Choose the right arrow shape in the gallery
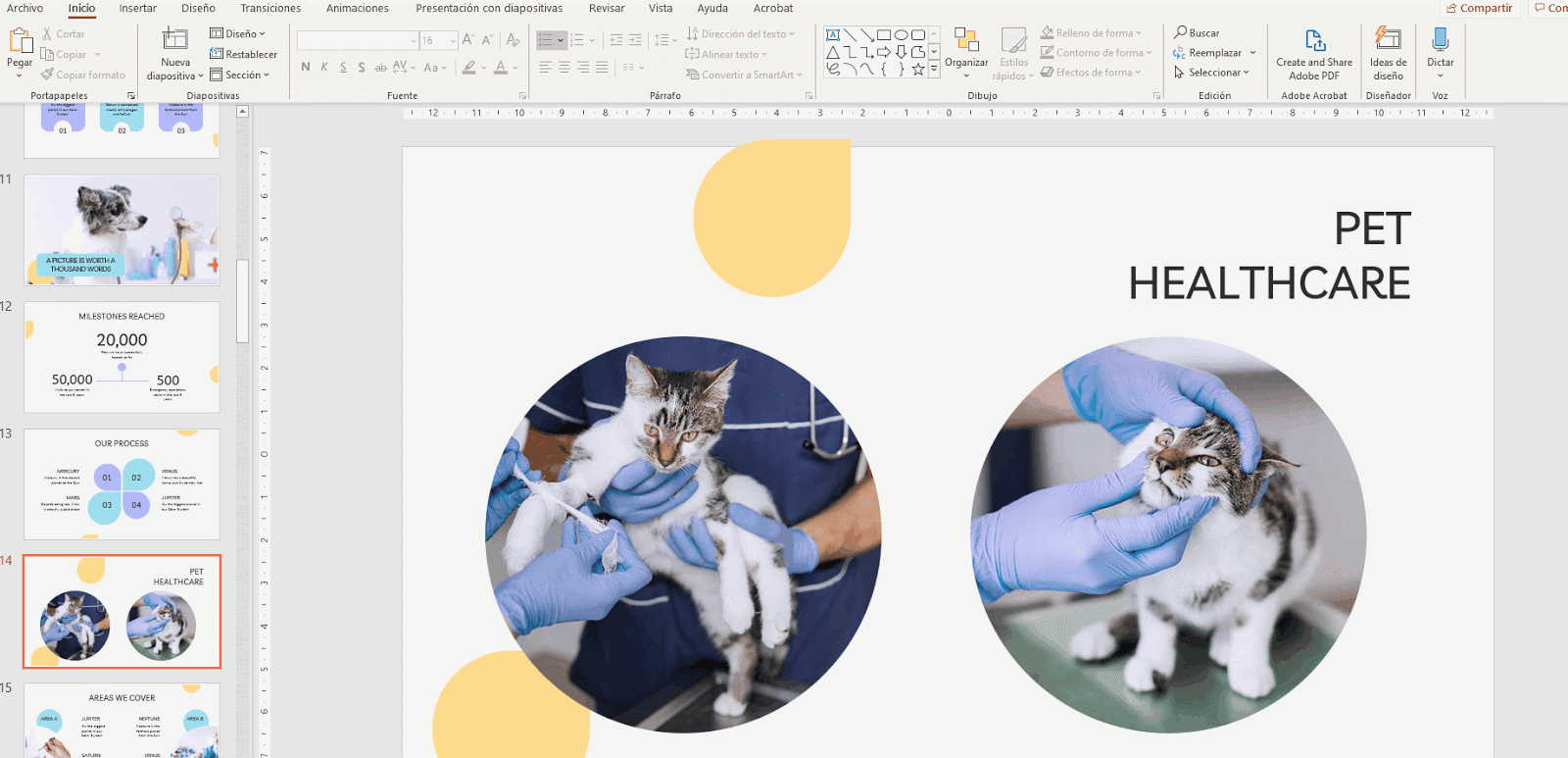The width and height of the screenshot is (1568, 758). click(884, 52)
